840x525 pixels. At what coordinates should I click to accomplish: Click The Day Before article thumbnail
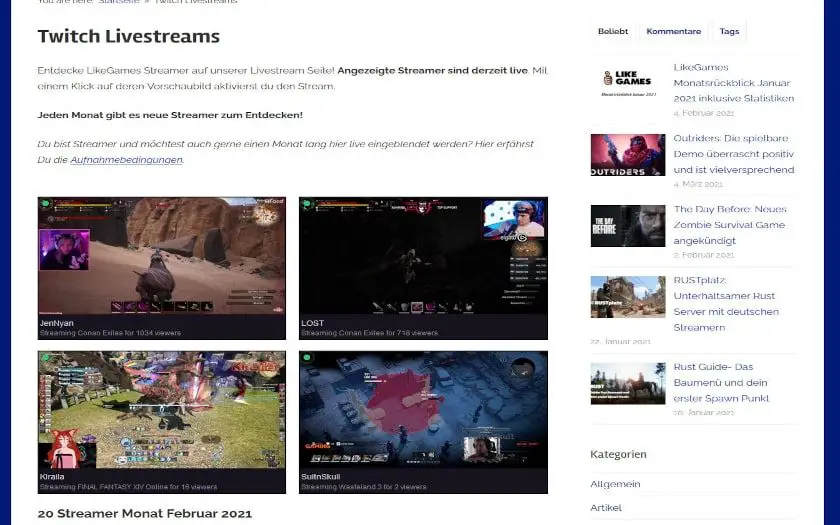tap(628, 226)
